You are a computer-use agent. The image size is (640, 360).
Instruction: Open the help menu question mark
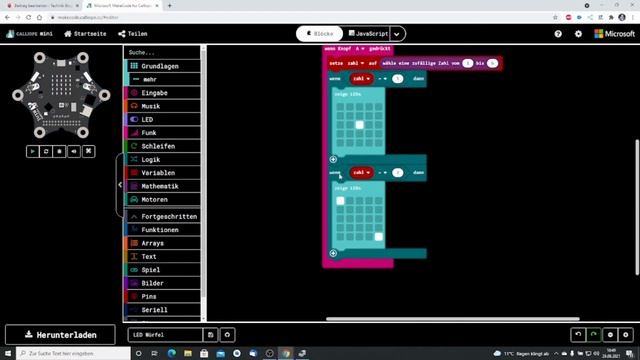point(558,34)
